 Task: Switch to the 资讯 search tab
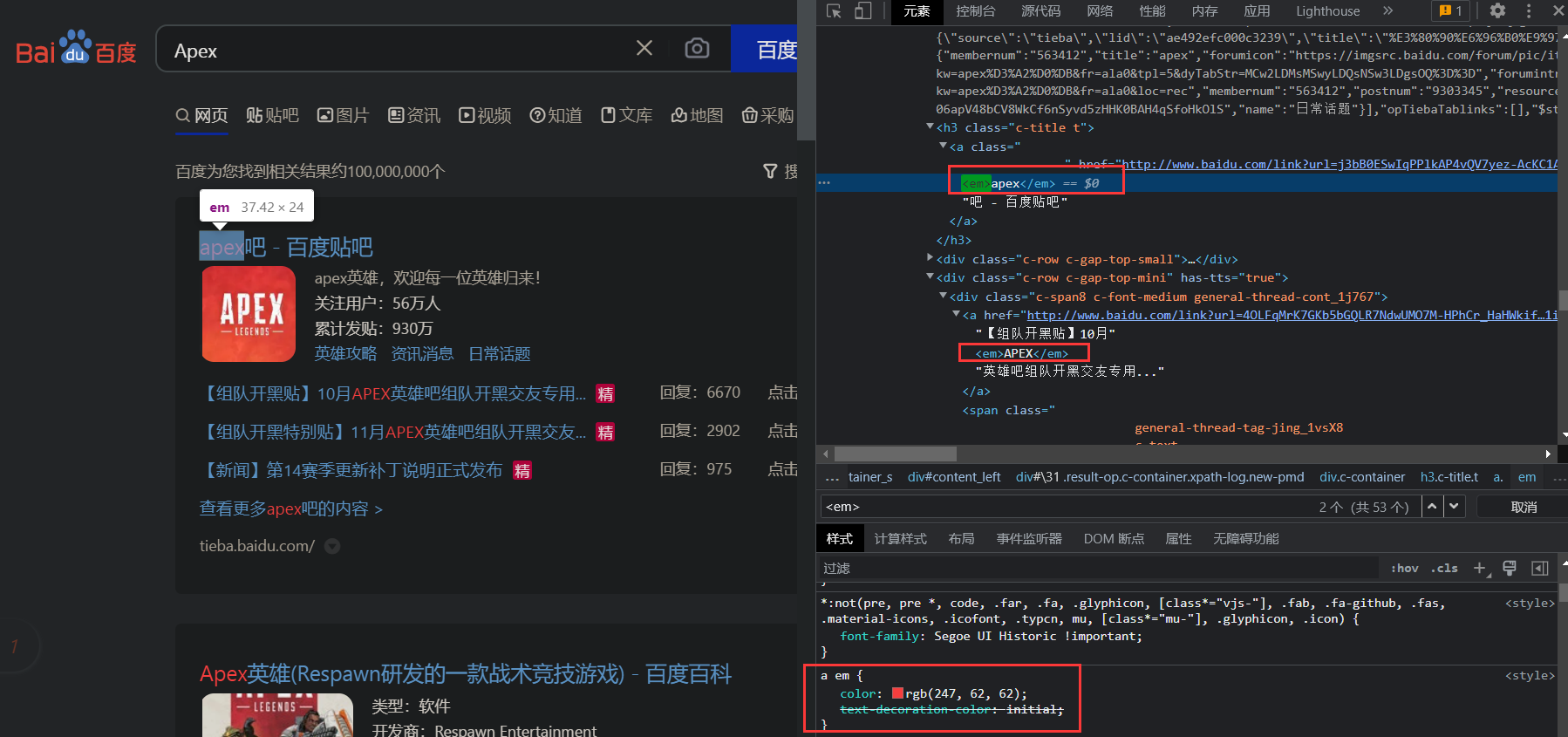tap(413, 115)
